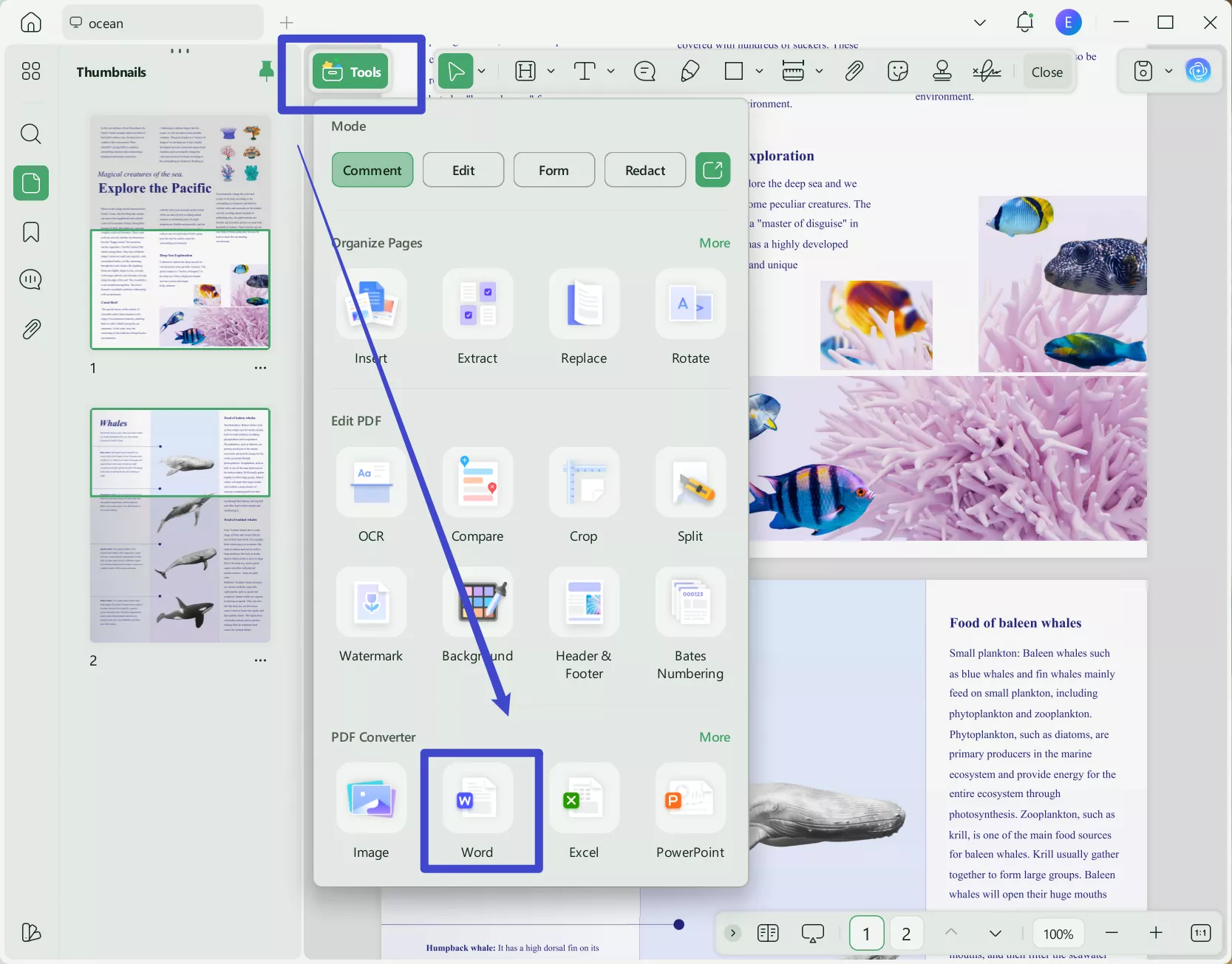Screen dimensions: 1232x964
Task: Convert the PDF to Word
Action: [x=477, y=810]
